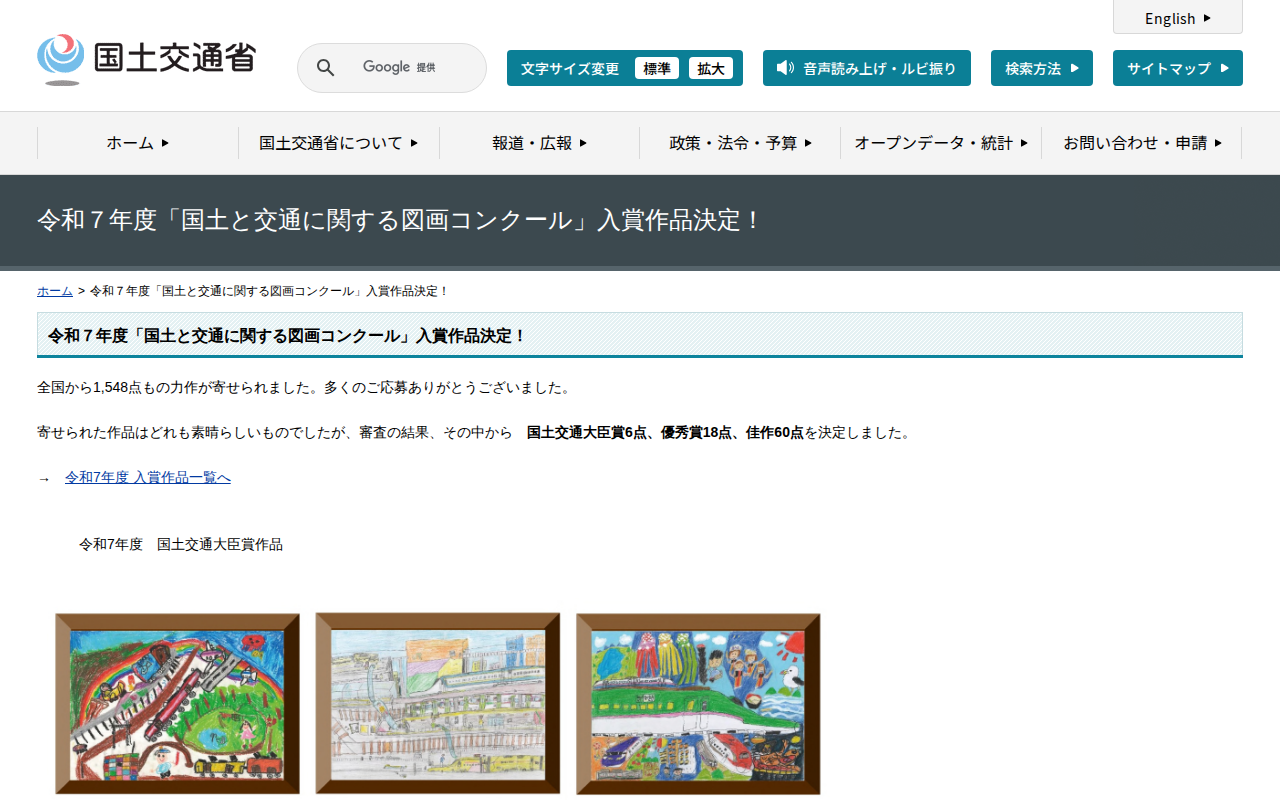
Task: Click the 文字サイズ変更 label
Action: pos(570,68)
